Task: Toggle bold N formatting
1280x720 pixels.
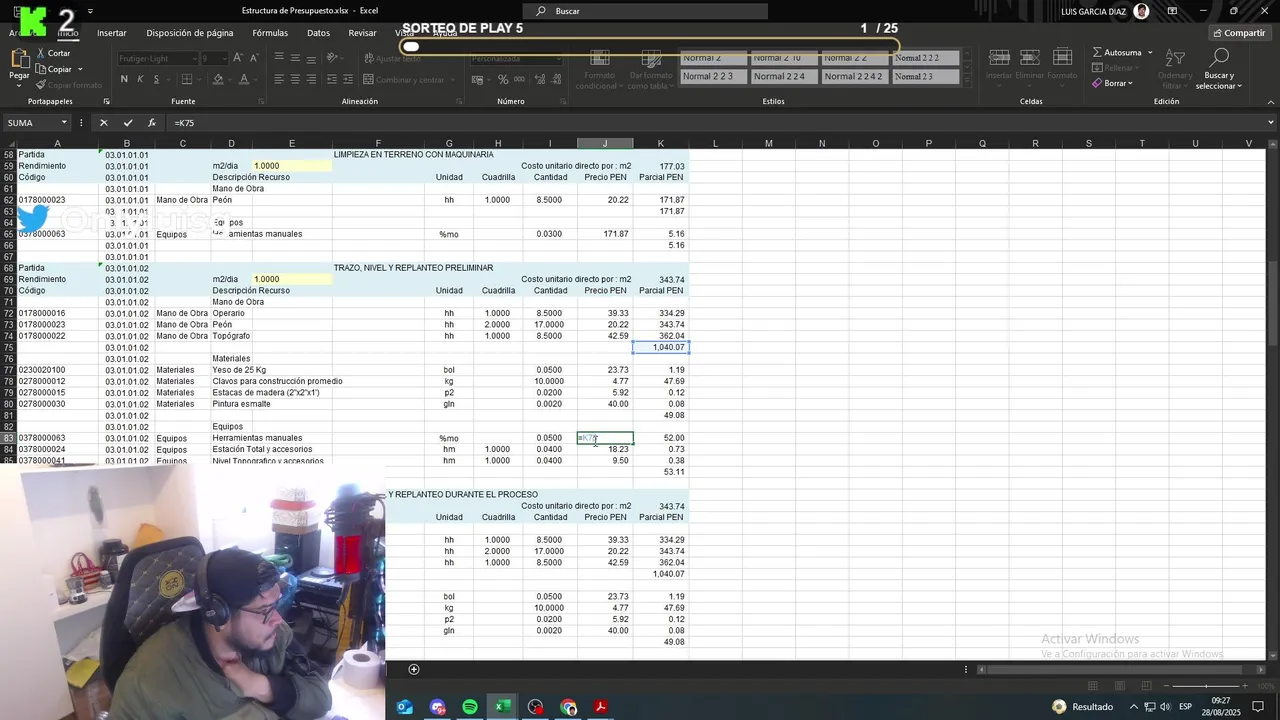Action: (124, 79)
